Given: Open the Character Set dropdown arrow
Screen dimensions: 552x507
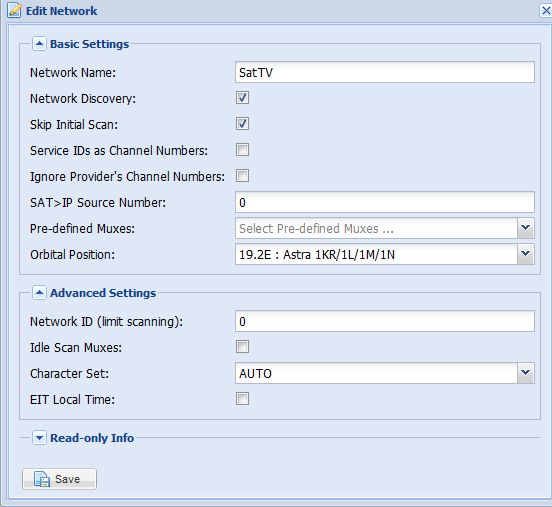Looking at the screenshot, I should (526, 373).
